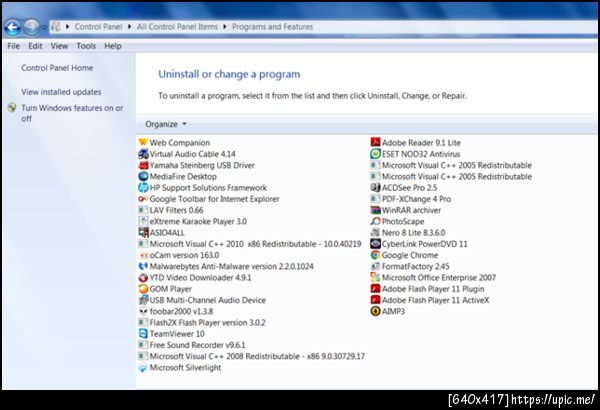The height and width of the screenshot is (410, 600).
Task: Click the Forward navigation button
Action: click(x=31, y=27)
